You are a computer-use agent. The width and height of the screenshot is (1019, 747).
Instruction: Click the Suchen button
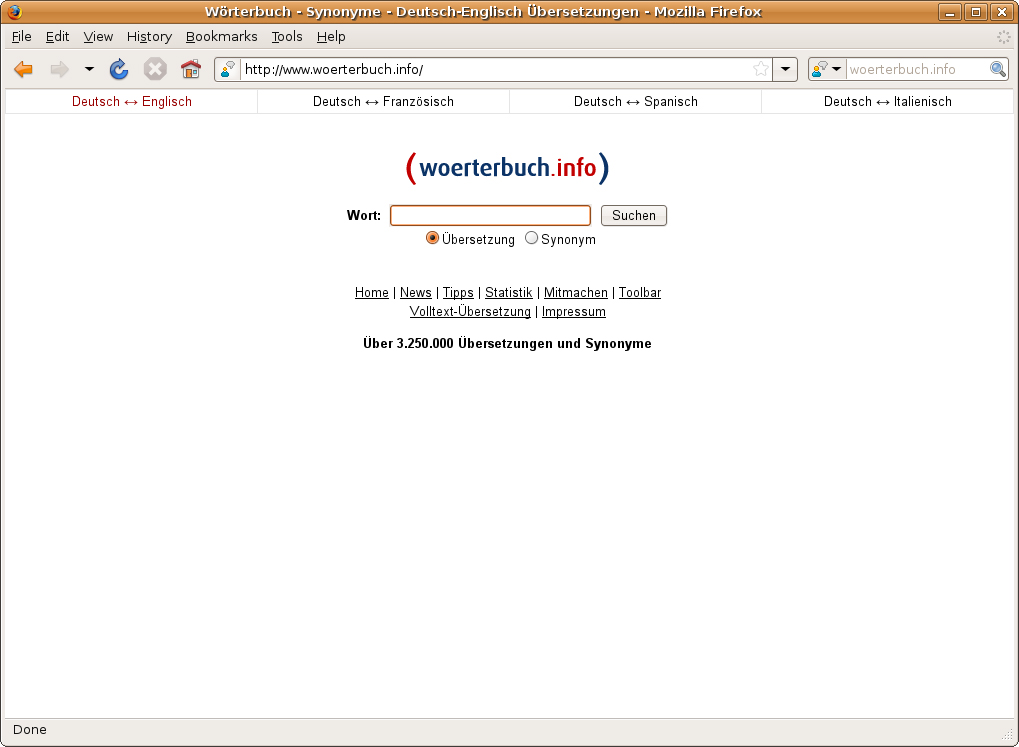coord(634,215)
